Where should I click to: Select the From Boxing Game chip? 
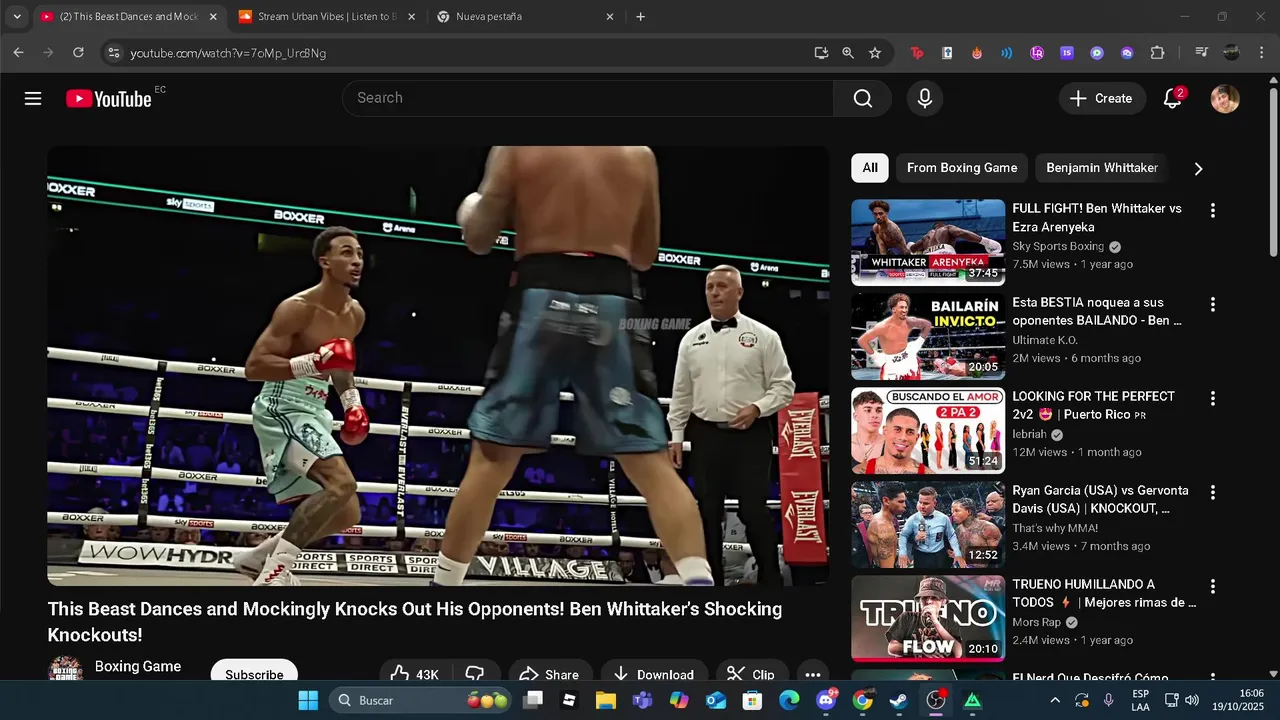click(962, 168)
